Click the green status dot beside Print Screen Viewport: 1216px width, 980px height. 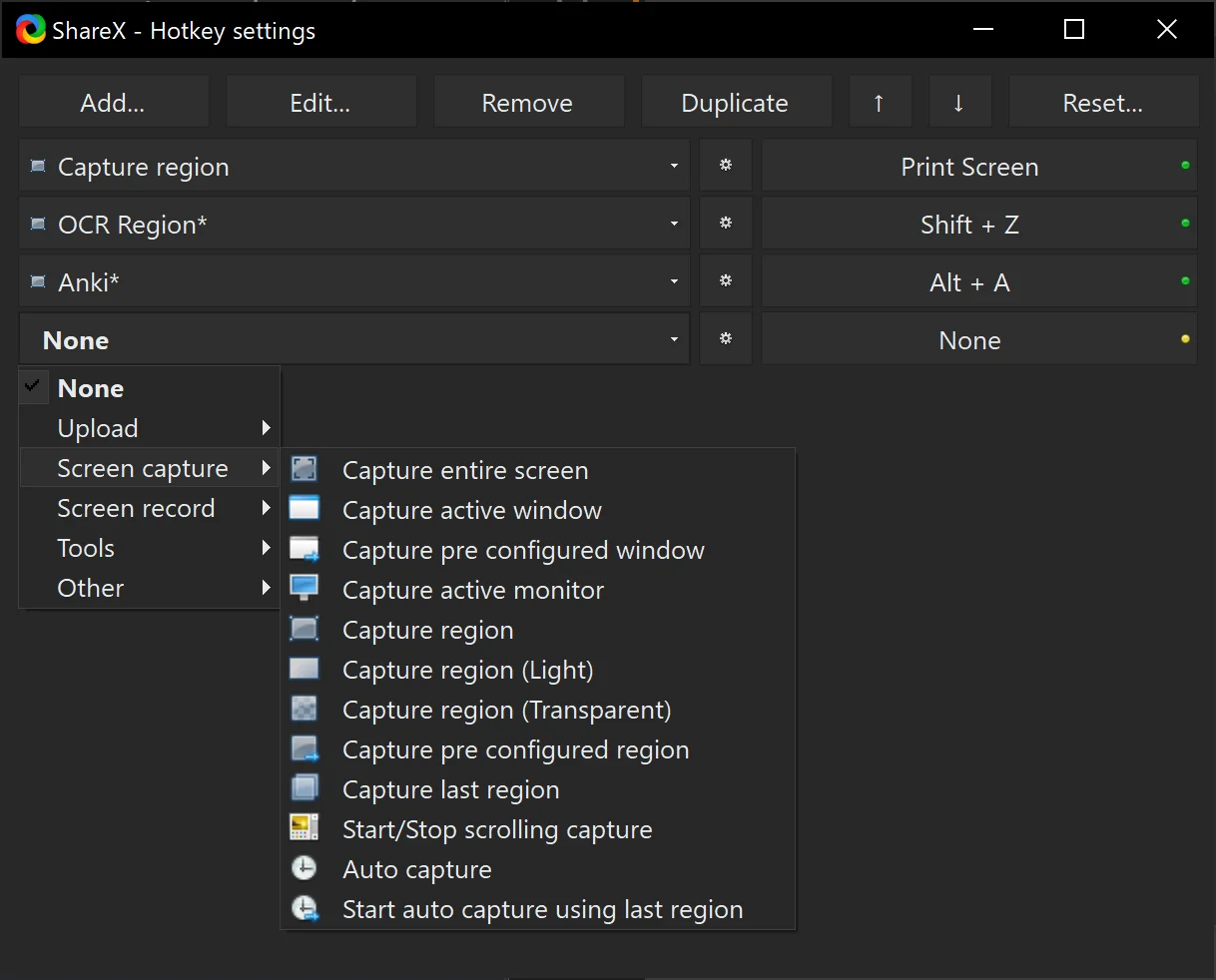pos(1184,166)
